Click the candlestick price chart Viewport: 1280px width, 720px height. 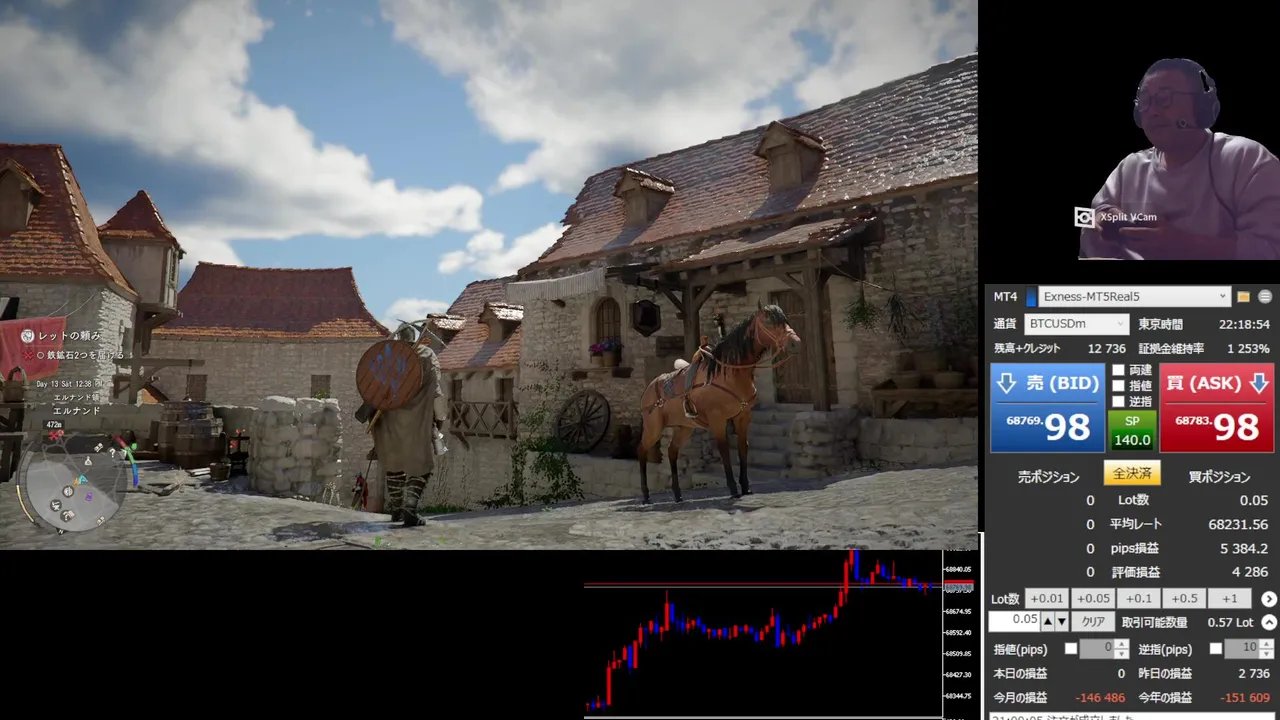coord(764,634)
